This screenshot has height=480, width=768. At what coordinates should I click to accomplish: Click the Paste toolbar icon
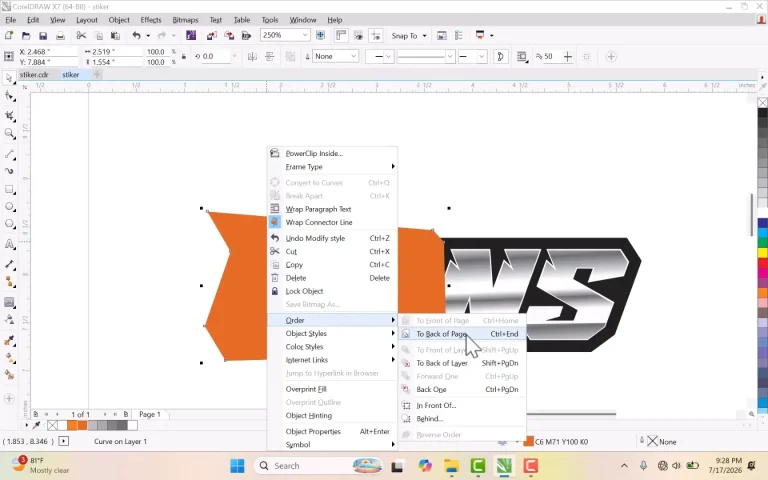(115, 35)
